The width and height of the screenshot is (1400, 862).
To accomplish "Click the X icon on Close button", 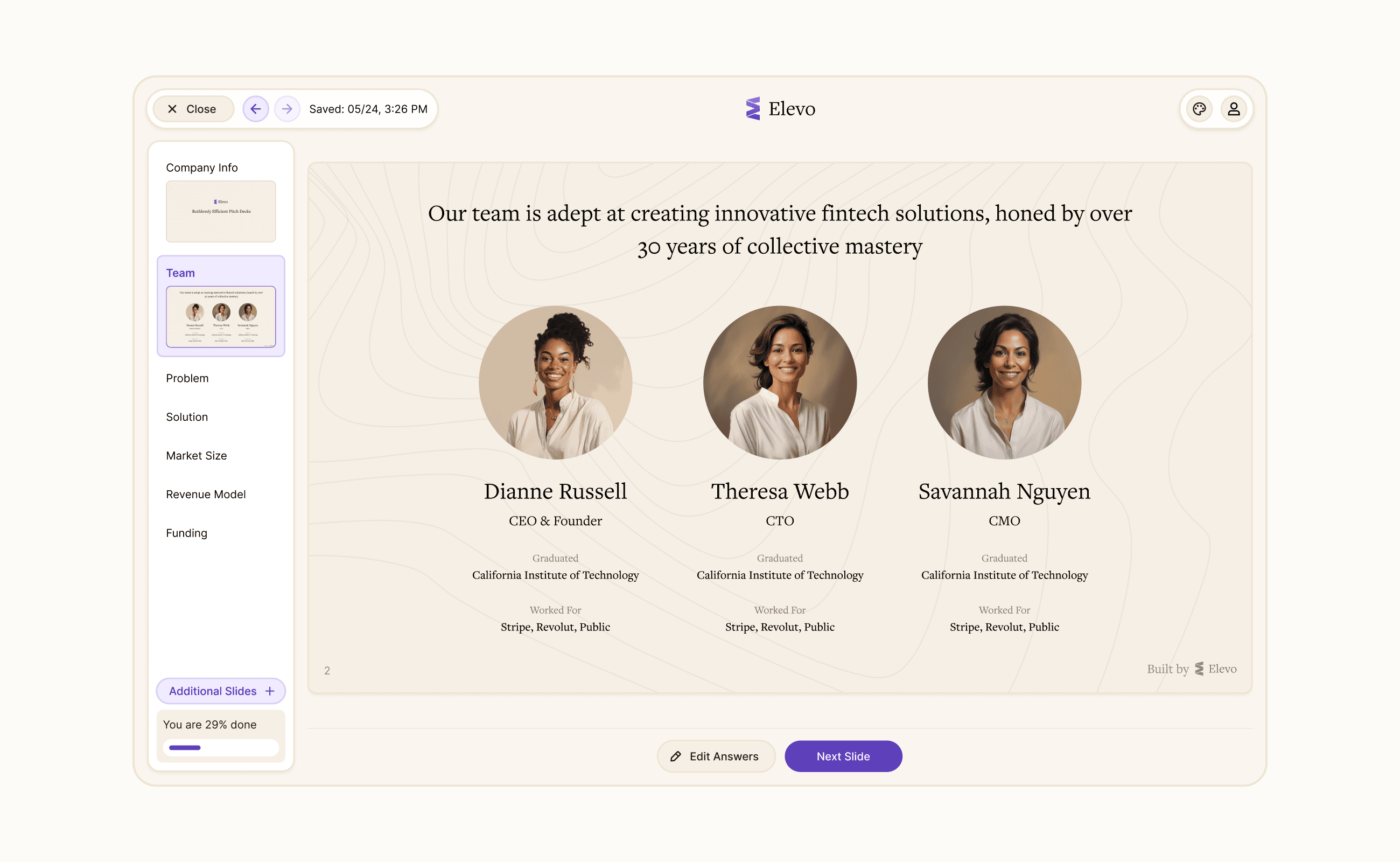I will (172, 109).
